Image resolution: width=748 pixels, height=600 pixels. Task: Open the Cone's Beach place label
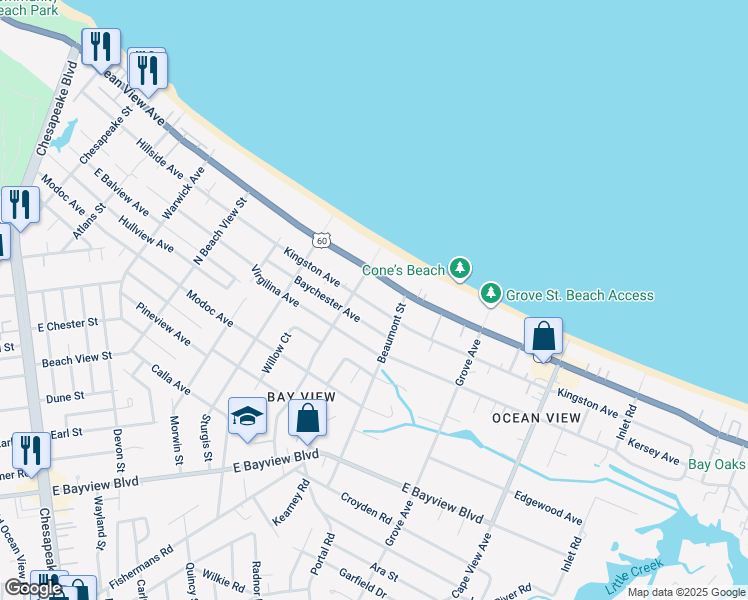(x=402, y=270)
